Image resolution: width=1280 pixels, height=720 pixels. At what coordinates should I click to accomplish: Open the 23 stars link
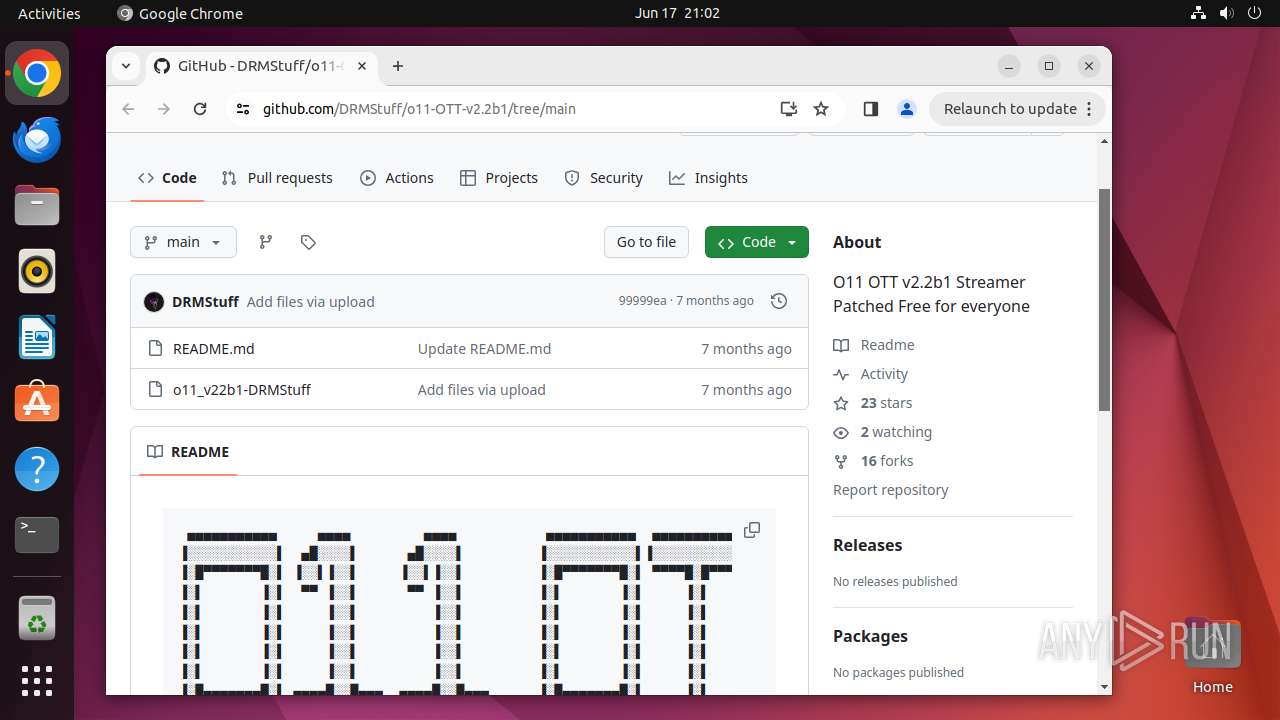click(x=873, y=403)
